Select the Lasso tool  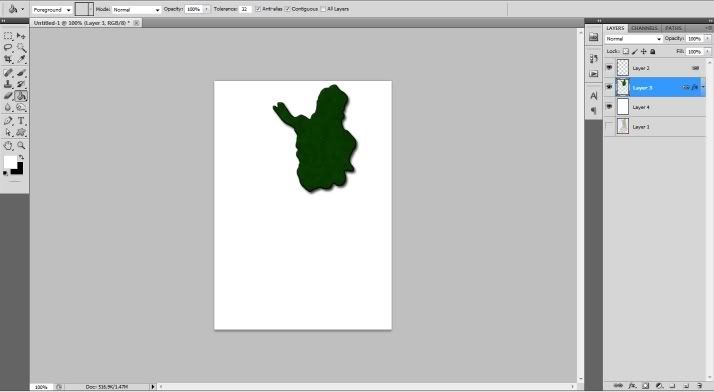8,47
